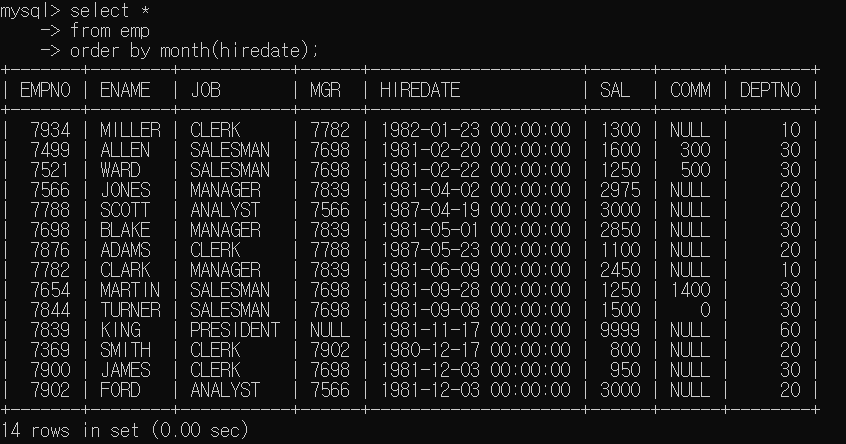Click EMPNO value 7934
This screenshot has height=444, width=846.
coord(50,130)
